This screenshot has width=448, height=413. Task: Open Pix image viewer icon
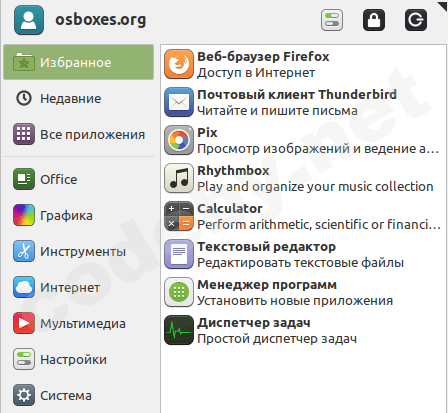(x=179, y=140)
